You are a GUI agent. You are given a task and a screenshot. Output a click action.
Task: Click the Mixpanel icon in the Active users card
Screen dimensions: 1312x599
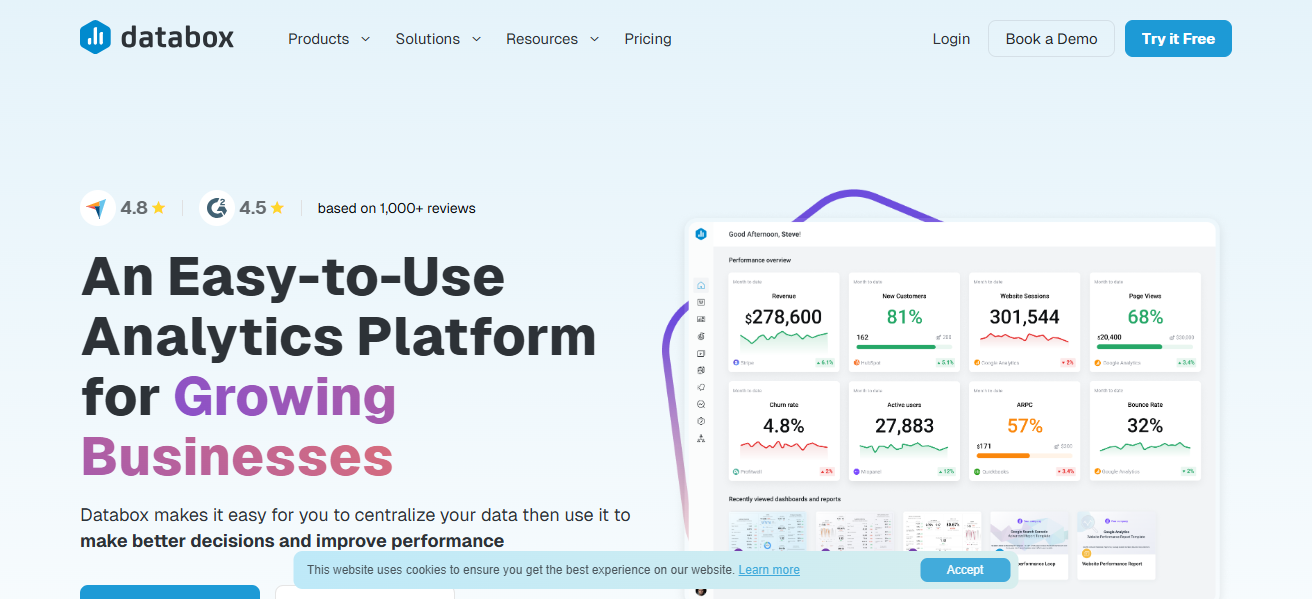856,472
